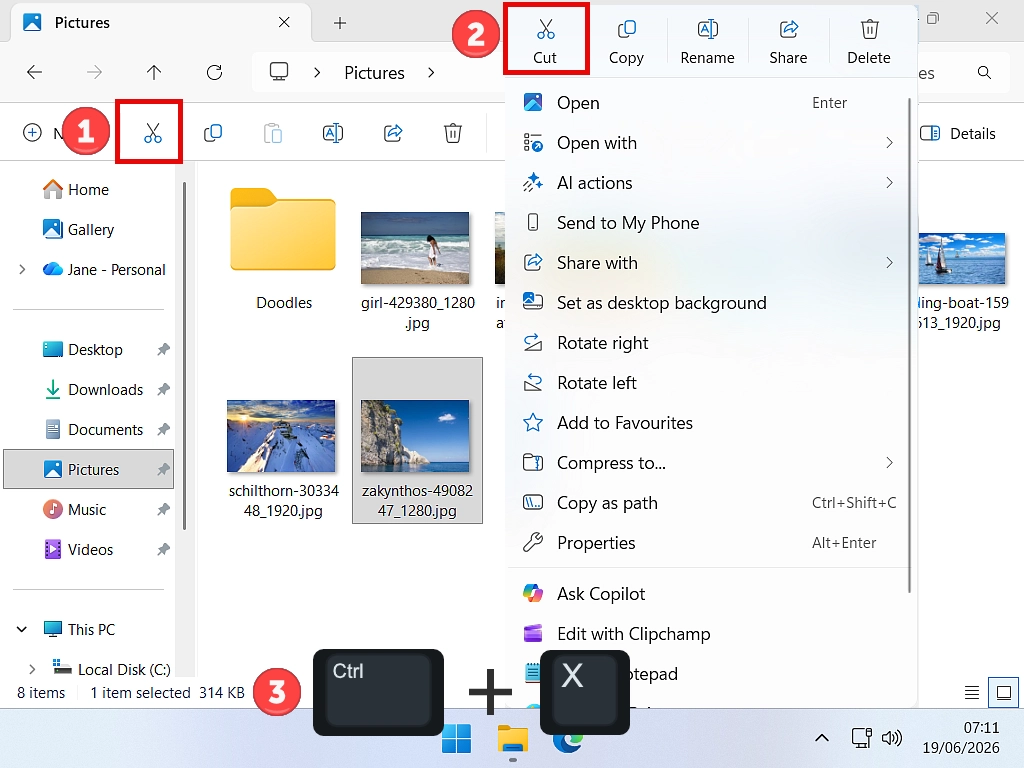Select Send to My Phone
The height and width of the screenshot is (768, 1024).
tap(708, 223)
